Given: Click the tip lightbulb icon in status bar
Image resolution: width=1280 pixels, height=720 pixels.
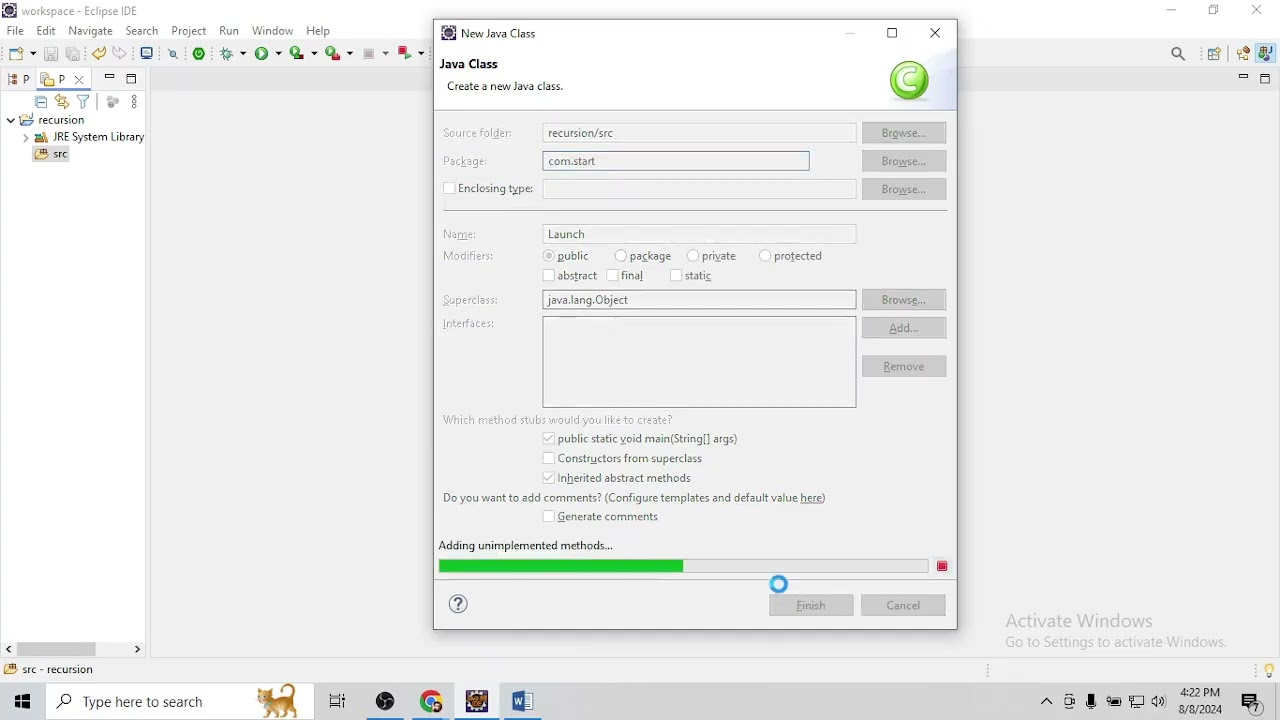Looking at the screenshot, I should tap(1269, 671).
